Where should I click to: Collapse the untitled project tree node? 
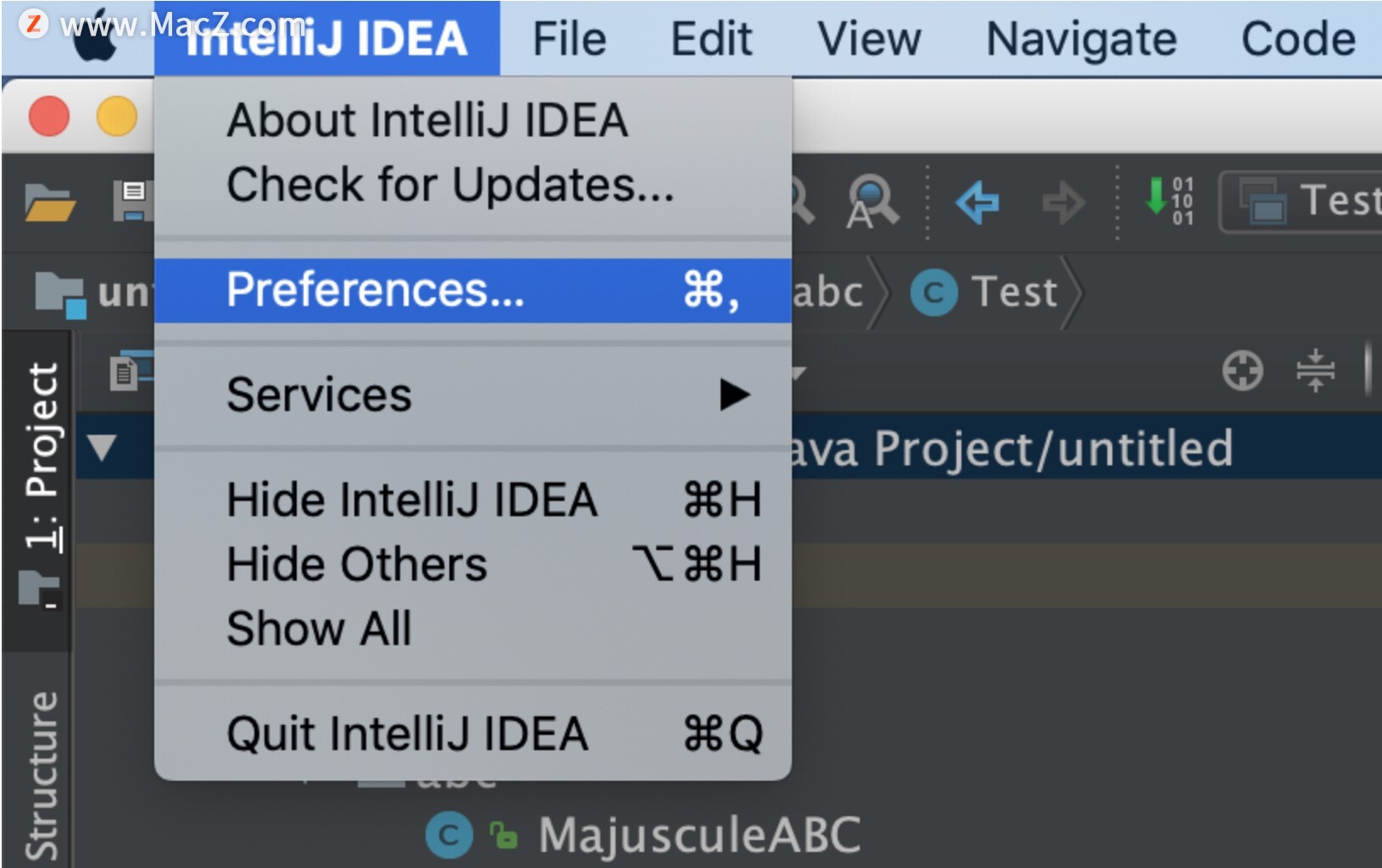102,447
